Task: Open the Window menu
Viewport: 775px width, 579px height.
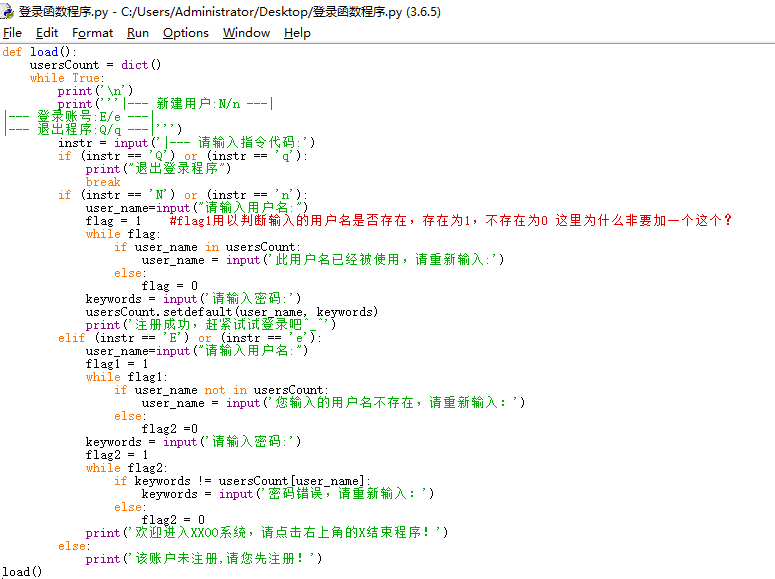Action: click(x=246, y=33)
